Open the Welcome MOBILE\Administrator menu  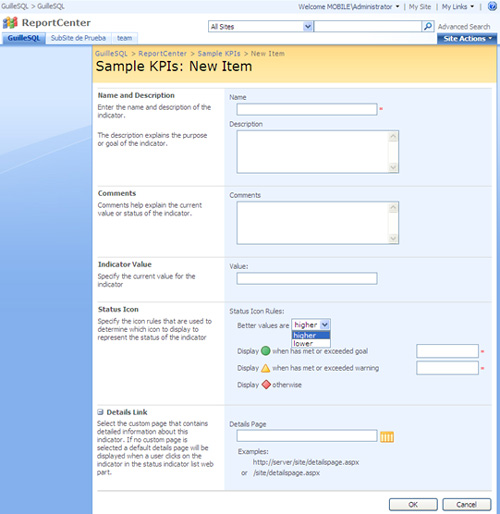349,7
